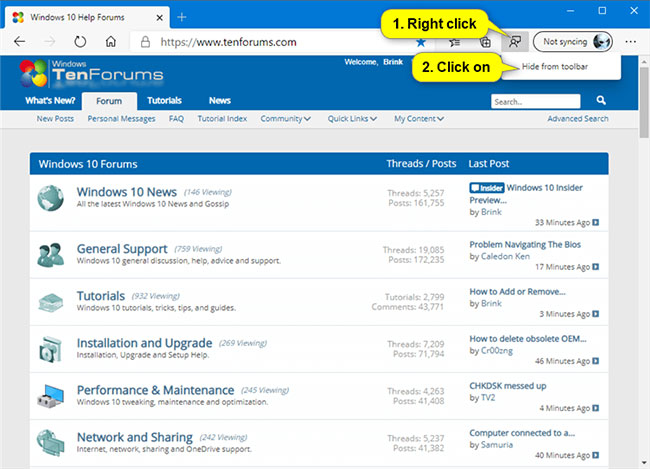Open the News nav tab
The width and height of the screenshot is (650, 469).
[x=220, y=100]
